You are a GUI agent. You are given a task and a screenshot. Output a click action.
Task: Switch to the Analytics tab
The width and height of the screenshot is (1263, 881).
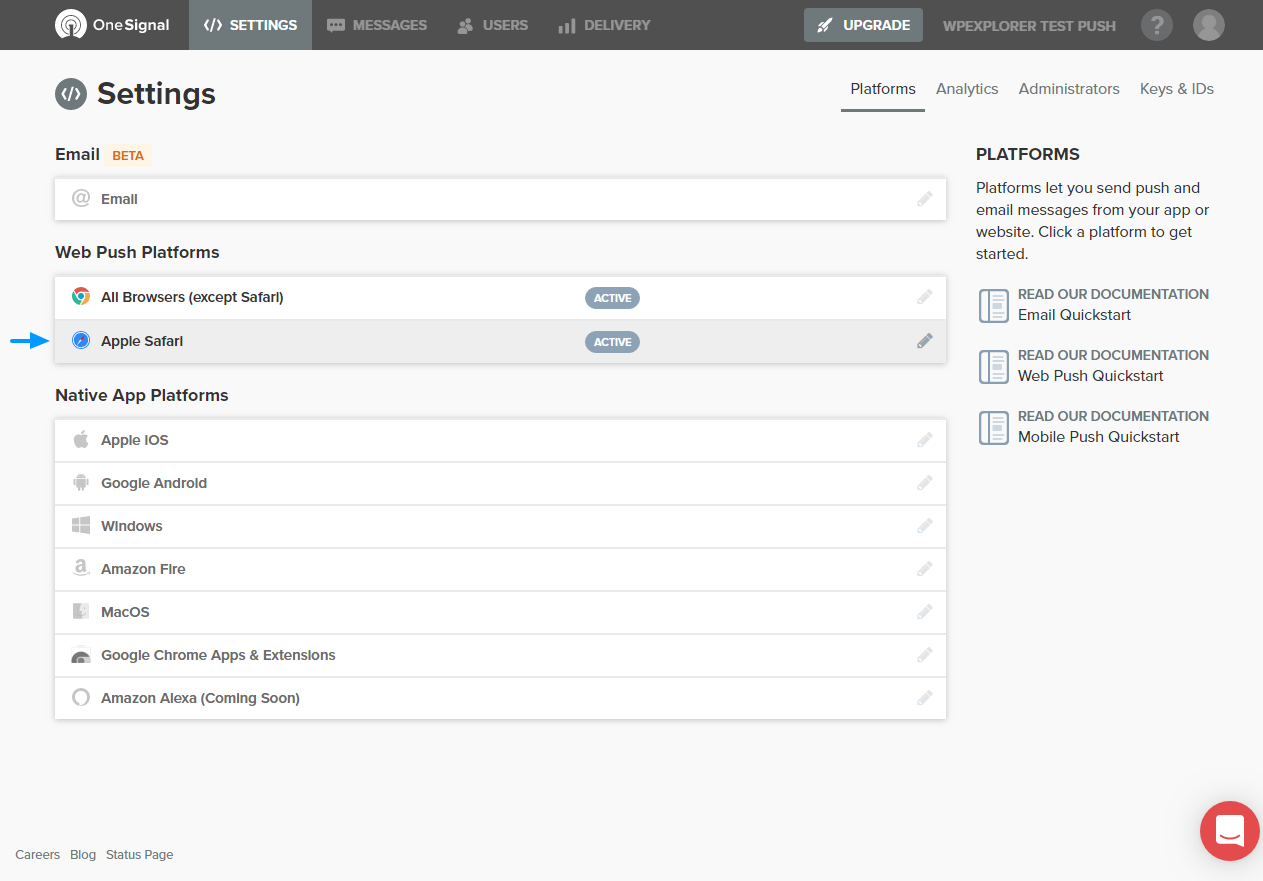967,89
